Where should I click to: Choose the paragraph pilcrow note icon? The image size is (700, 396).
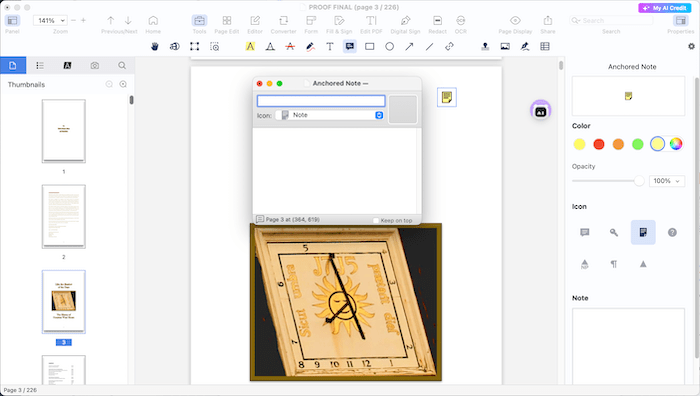pos(614,264)
